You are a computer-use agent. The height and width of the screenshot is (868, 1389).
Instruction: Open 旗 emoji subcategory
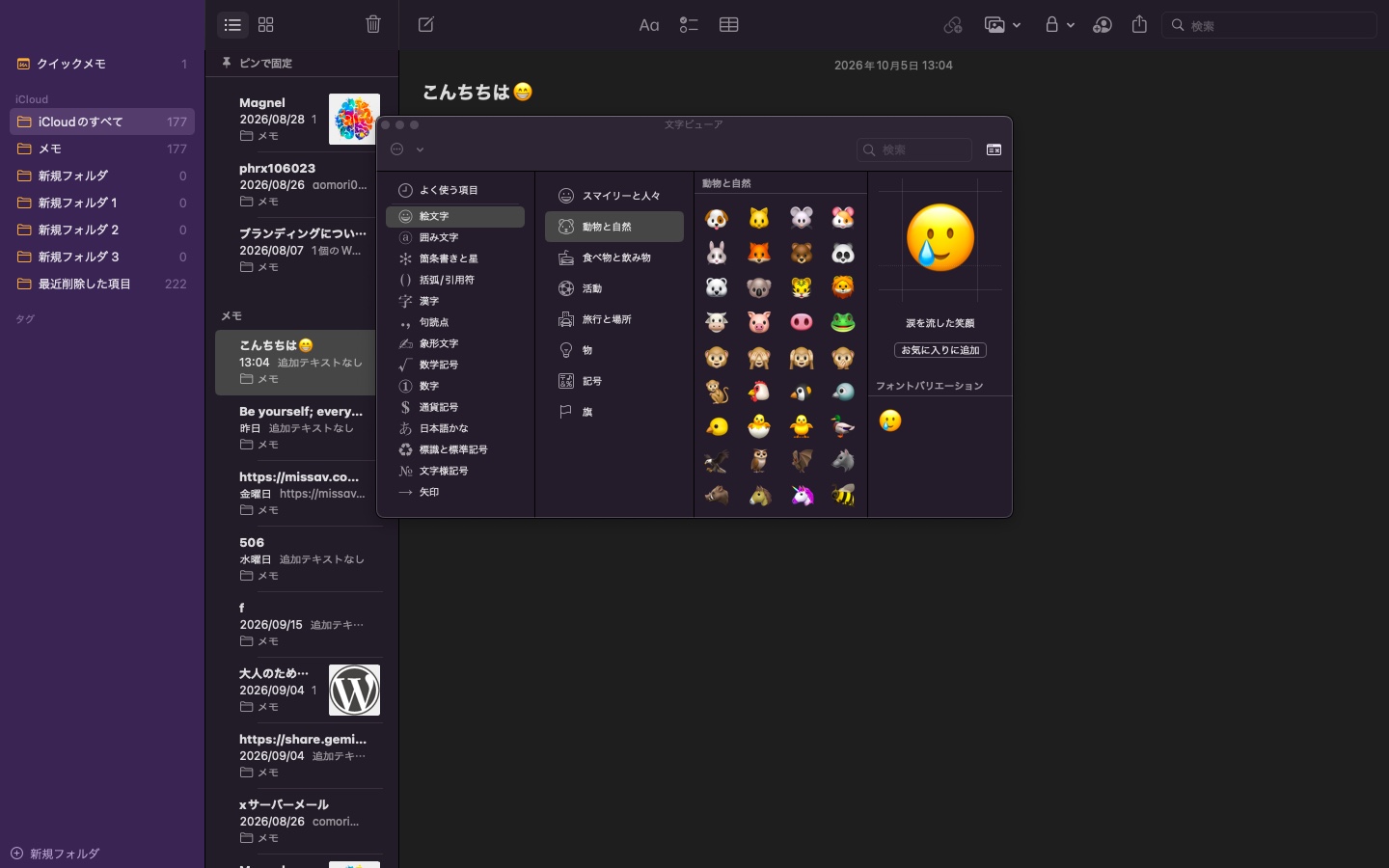[x=614, y=412]
